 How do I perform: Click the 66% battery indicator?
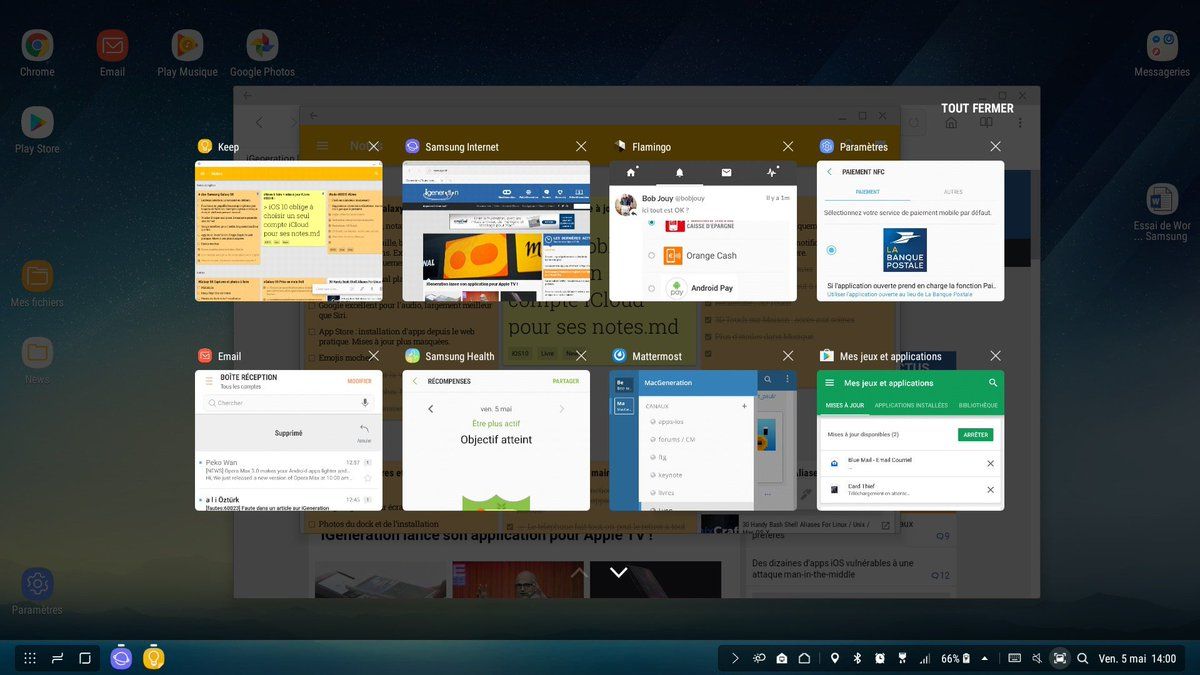[955, 658]
